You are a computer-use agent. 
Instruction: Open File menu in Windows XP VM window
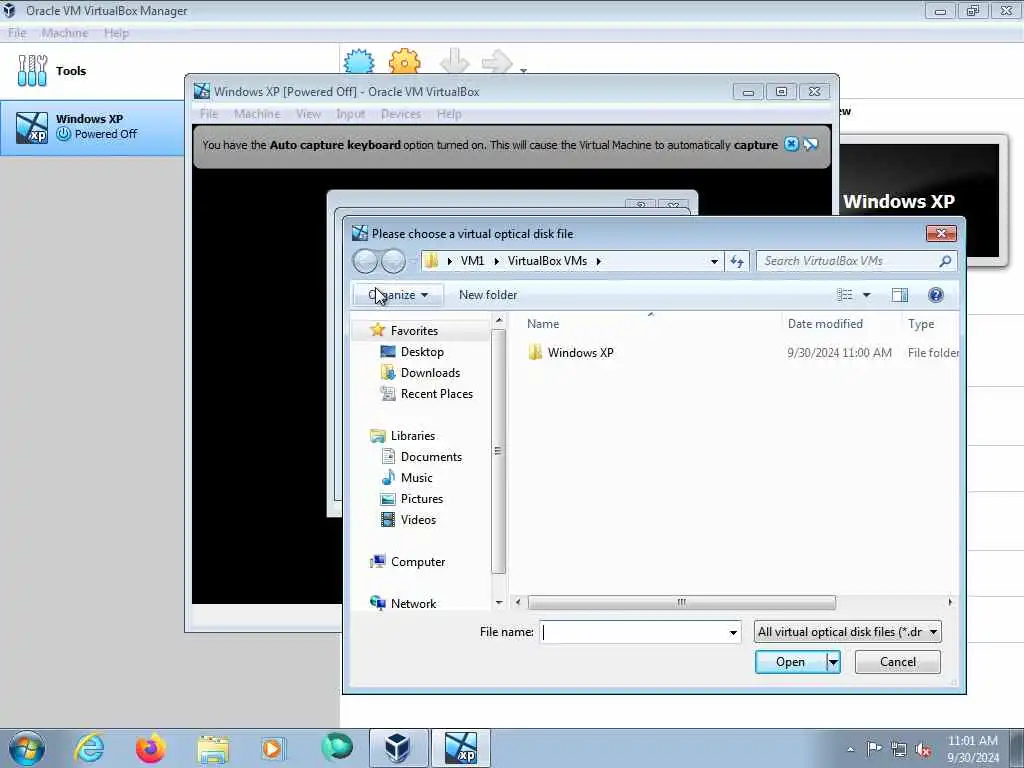point(209,114)
